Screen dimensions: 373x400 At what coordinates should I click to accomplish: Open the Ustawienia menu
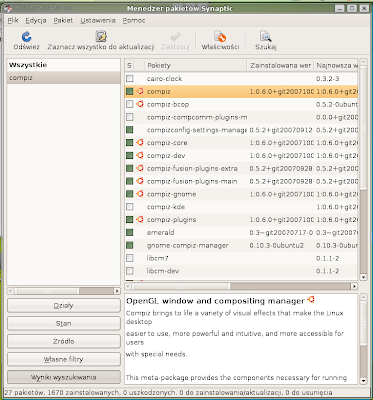[98, 20]
